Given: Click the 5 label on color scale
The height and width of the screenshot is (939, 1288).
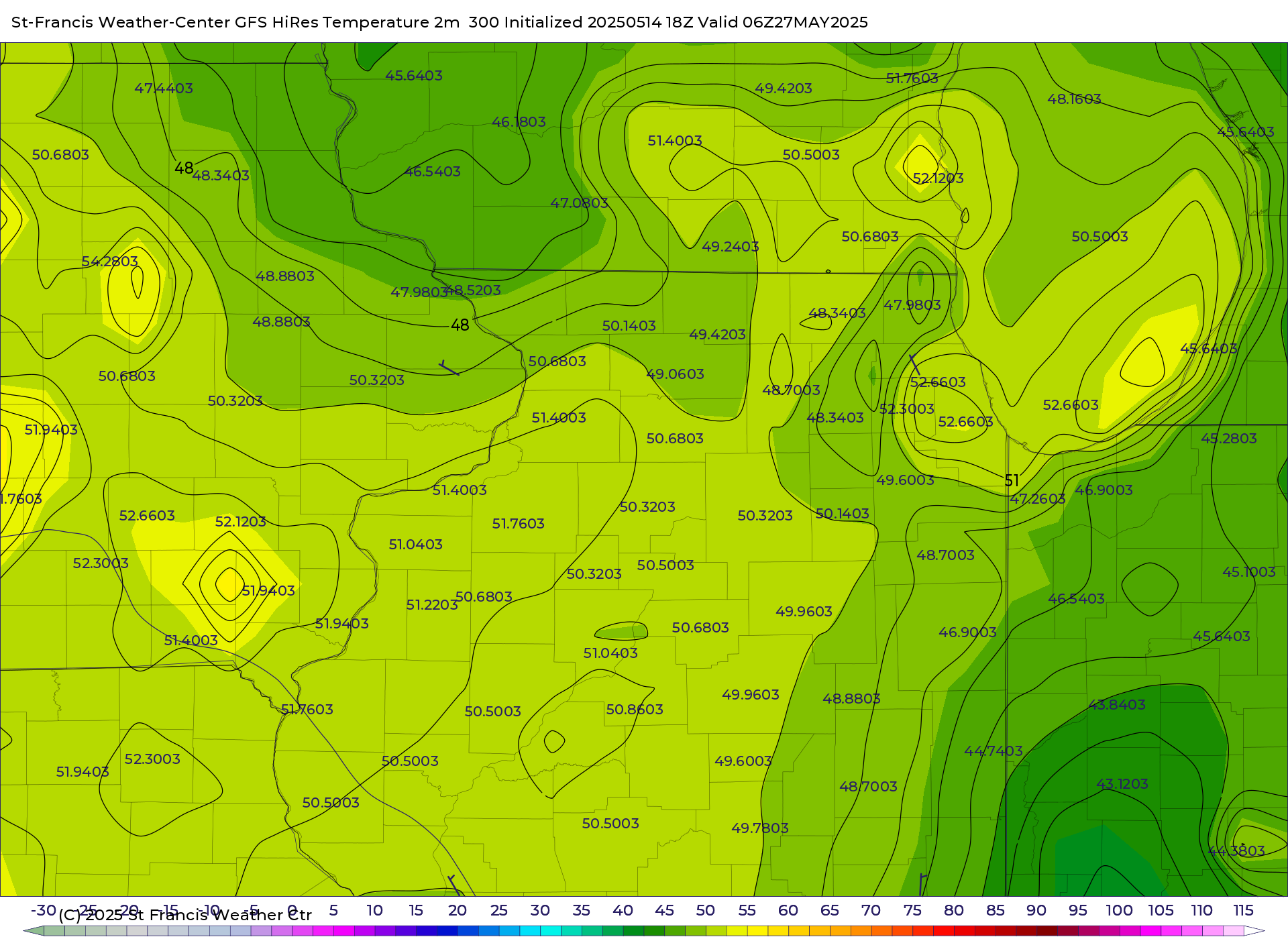Looking at the screenshot, I should point(333,911).
